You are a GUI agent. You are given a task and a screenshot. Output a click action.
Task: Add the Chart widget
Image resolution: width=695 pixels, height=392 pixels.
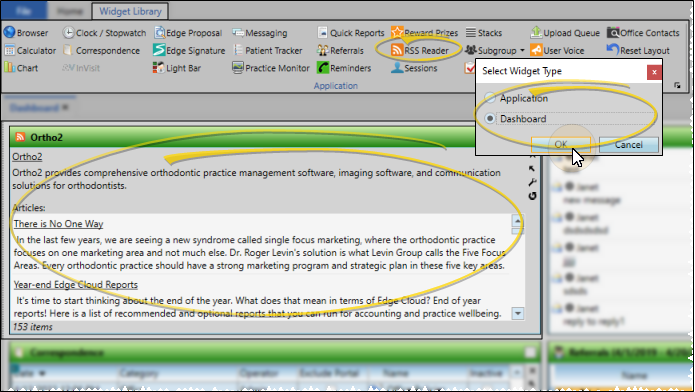coord(21,68)
